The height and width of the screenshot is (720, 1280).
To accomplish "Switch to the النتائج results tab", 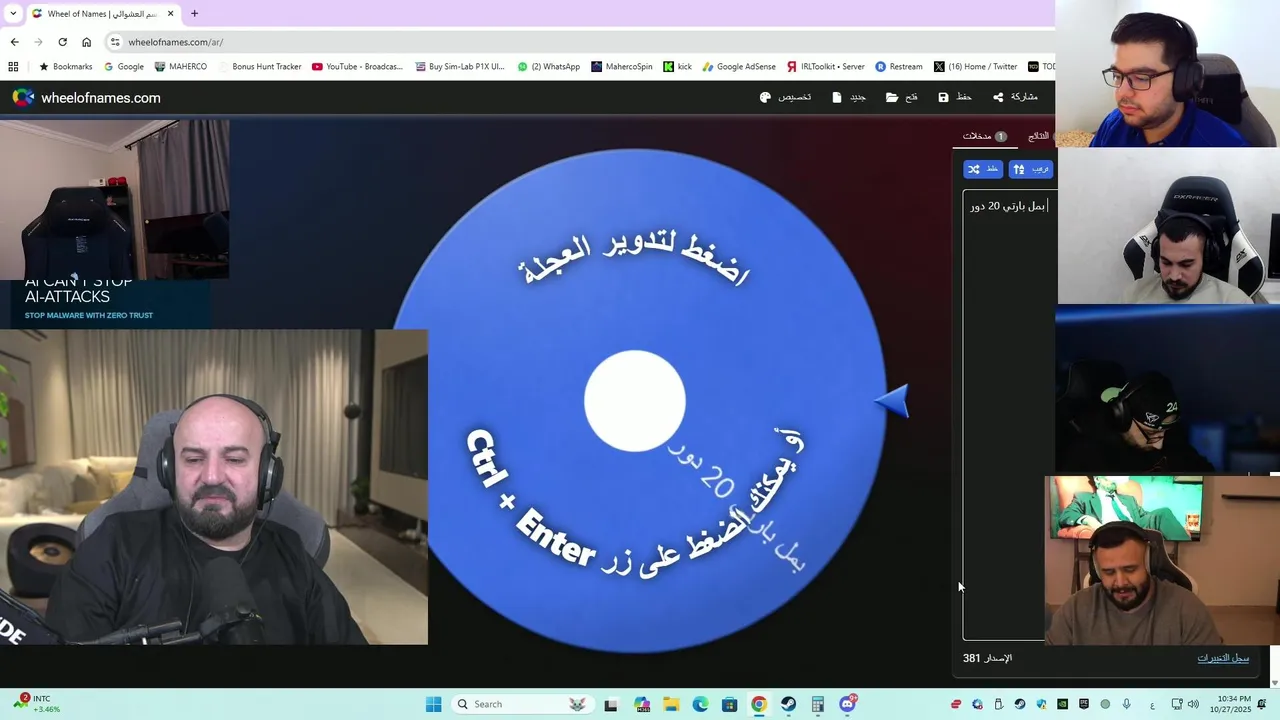I will [1039, 136].
